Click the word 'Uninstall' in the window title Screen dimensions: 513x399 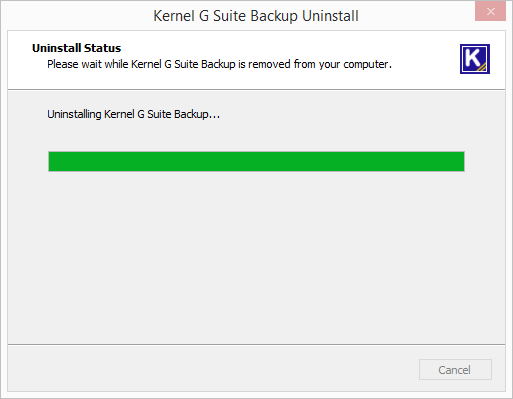tap(330, 16)
